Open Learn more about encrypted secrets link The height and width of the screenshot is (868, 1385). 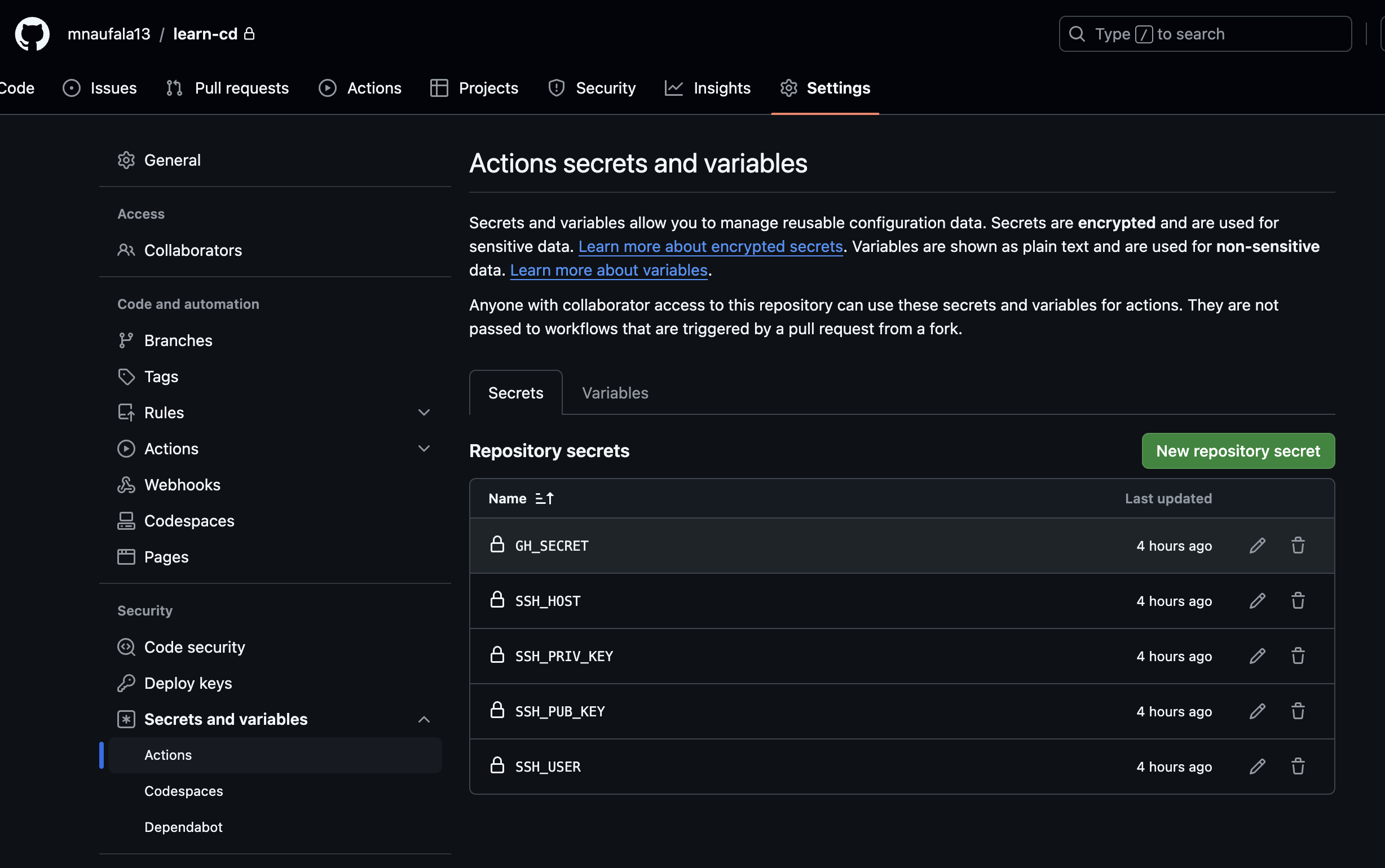coord(710,246)
